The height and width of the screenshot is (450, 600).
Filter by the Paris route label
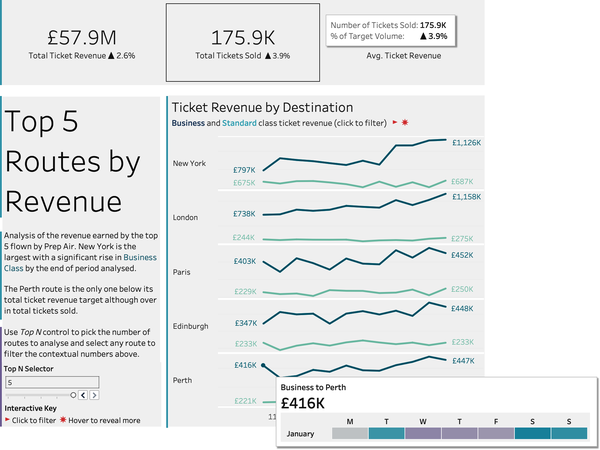[183, 271]
